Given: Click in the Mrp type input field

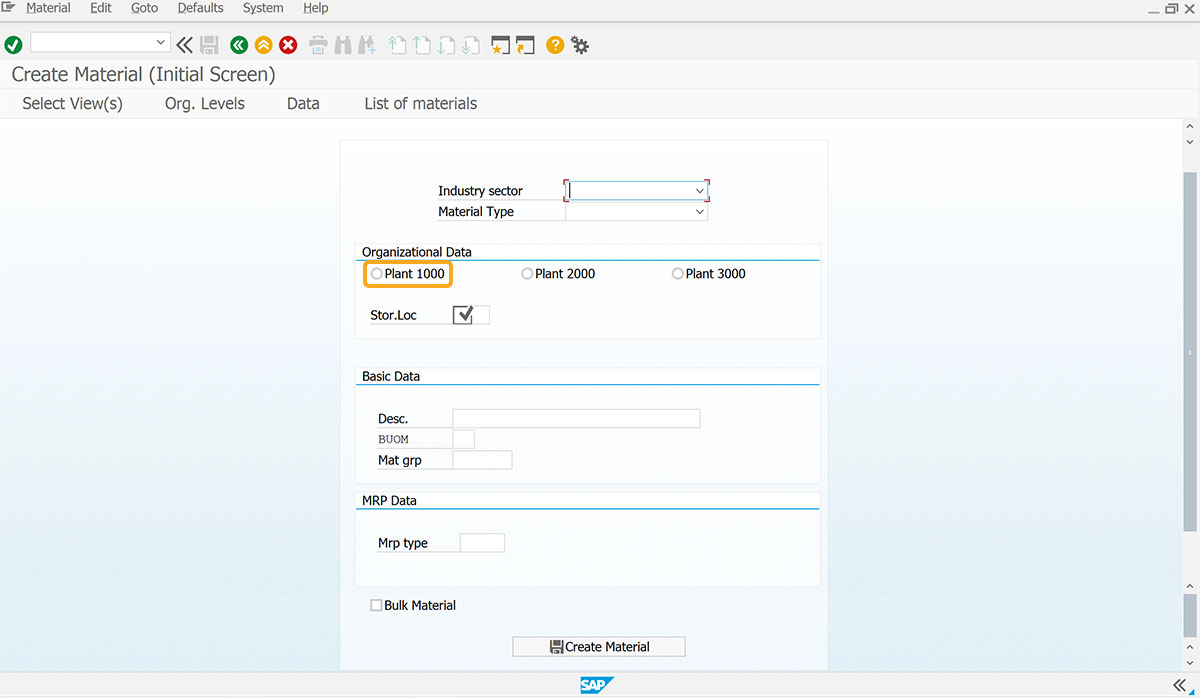Looking at the screenshot, I should coord(482,543).
